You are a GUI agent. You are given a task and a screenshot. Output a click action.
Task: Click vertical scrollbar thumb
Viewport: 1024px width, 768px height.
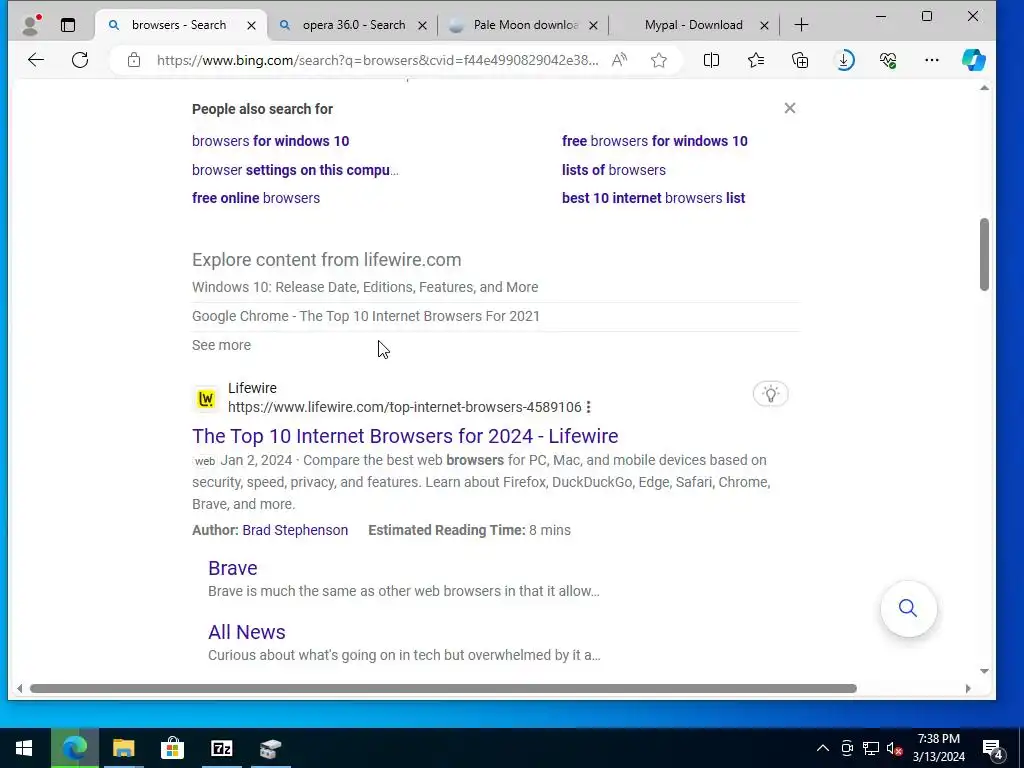(x=984, y=255)
